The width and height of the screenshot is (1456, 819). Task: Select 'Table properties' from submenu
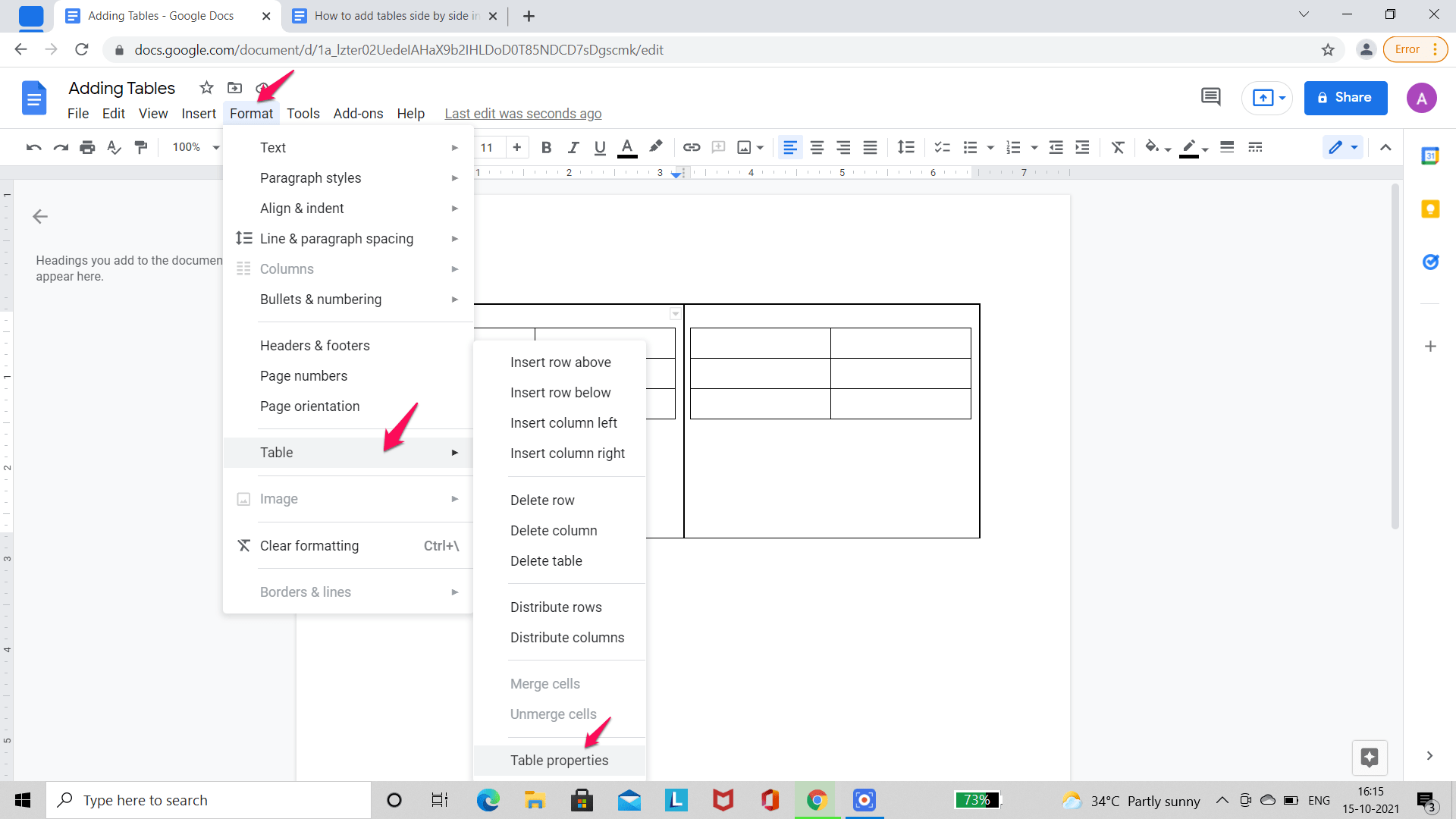(559, 760)
